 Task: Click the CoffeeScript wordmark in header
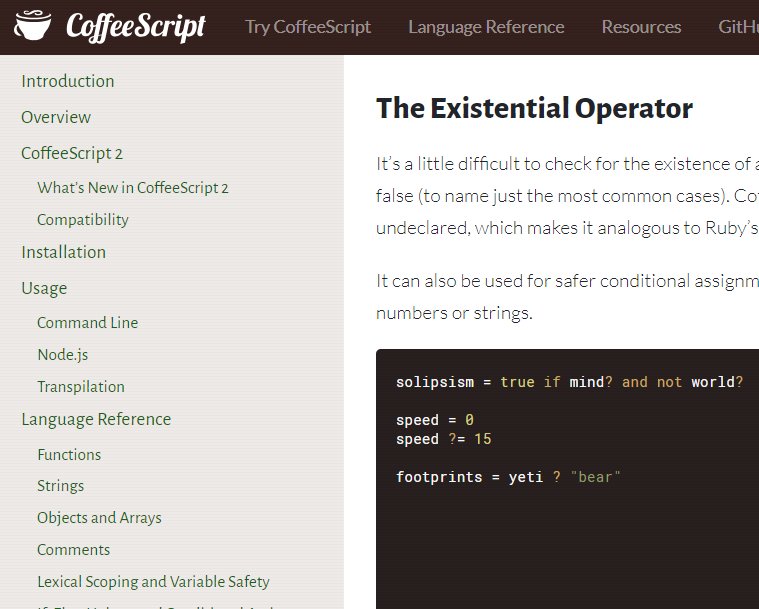pyautogui.click(x=136, y=27)
